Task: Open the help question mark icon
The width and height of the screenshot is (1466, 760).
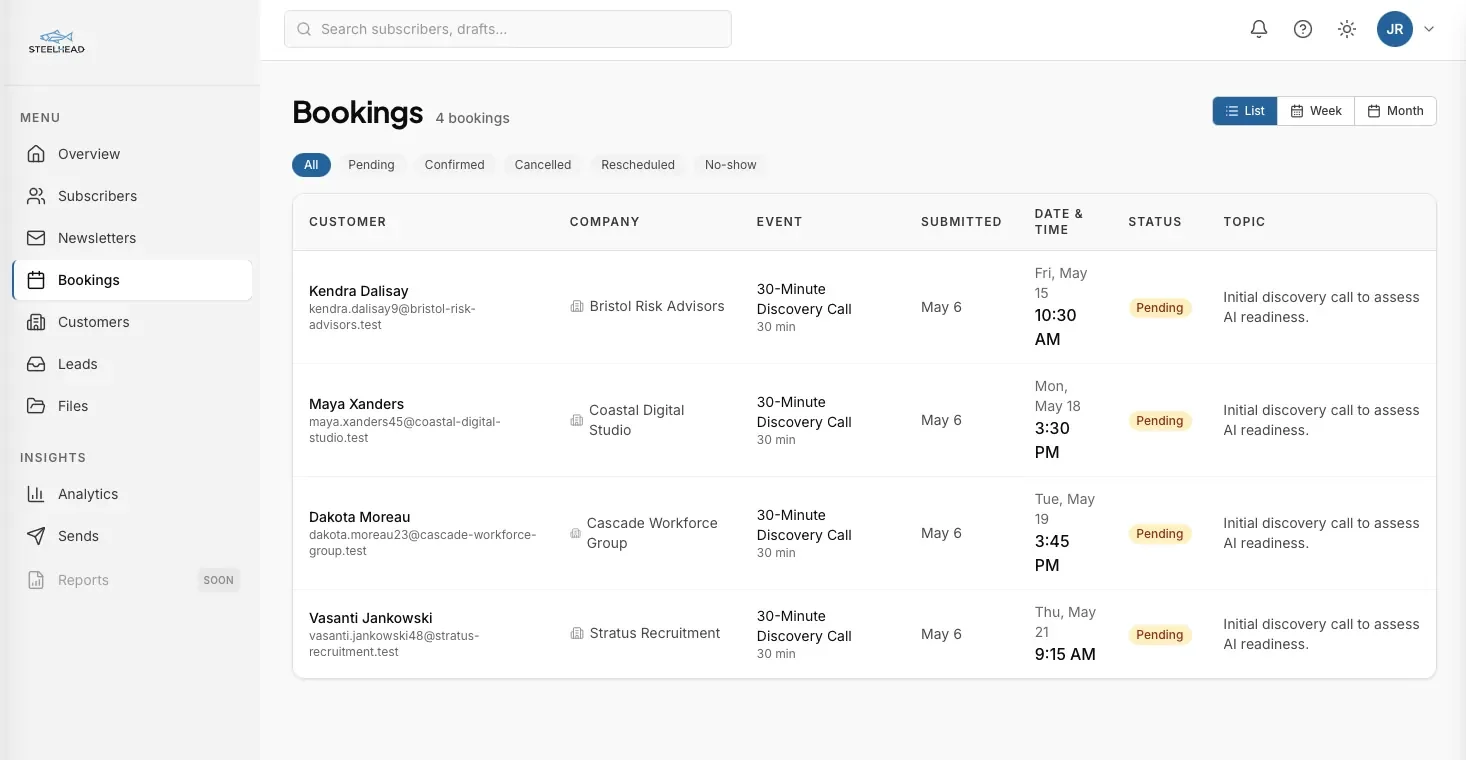Action: [x=1303, y=29]
